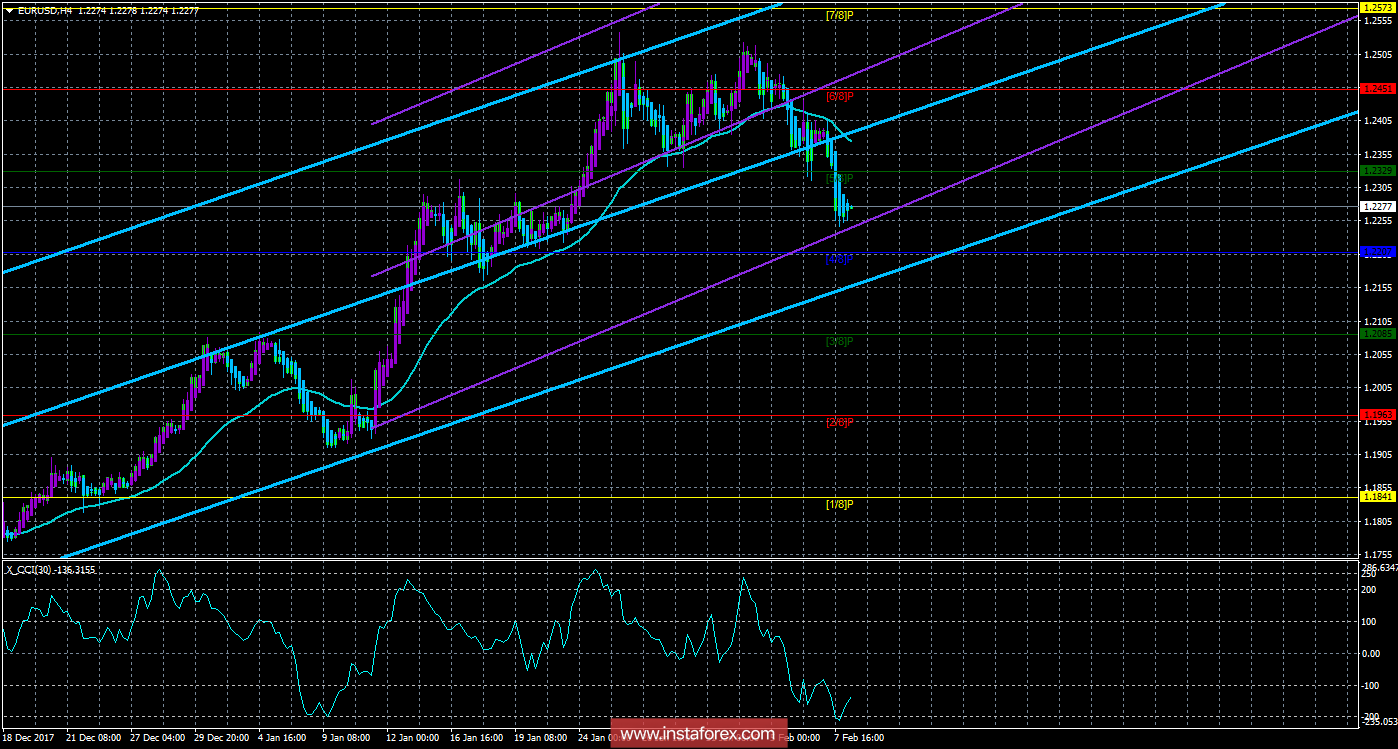Click the [4/8]P Murrey level label
The height and width of the screenshot is (749, 1398).
839,260
